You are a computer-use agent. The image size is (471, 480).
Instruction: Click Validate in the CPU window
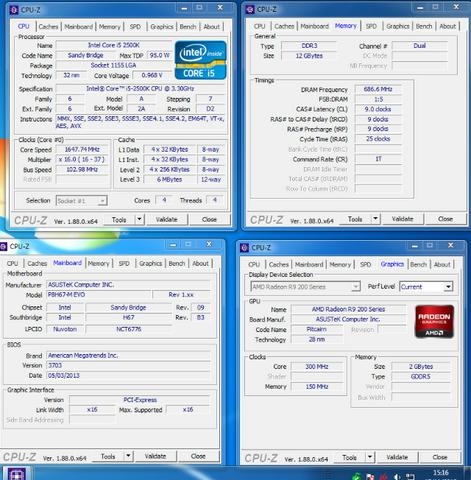[x=166, y=219]
